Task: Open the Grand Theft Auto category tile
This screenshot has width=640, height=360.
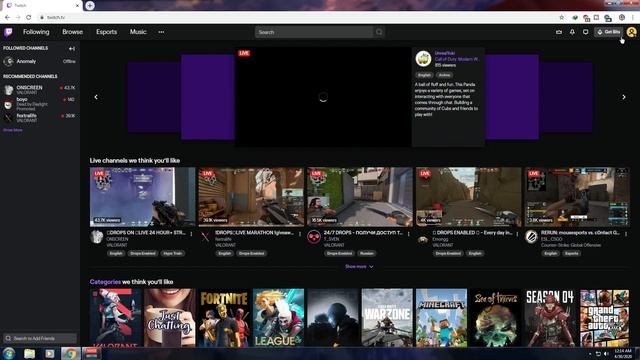Action: (604, 318)
